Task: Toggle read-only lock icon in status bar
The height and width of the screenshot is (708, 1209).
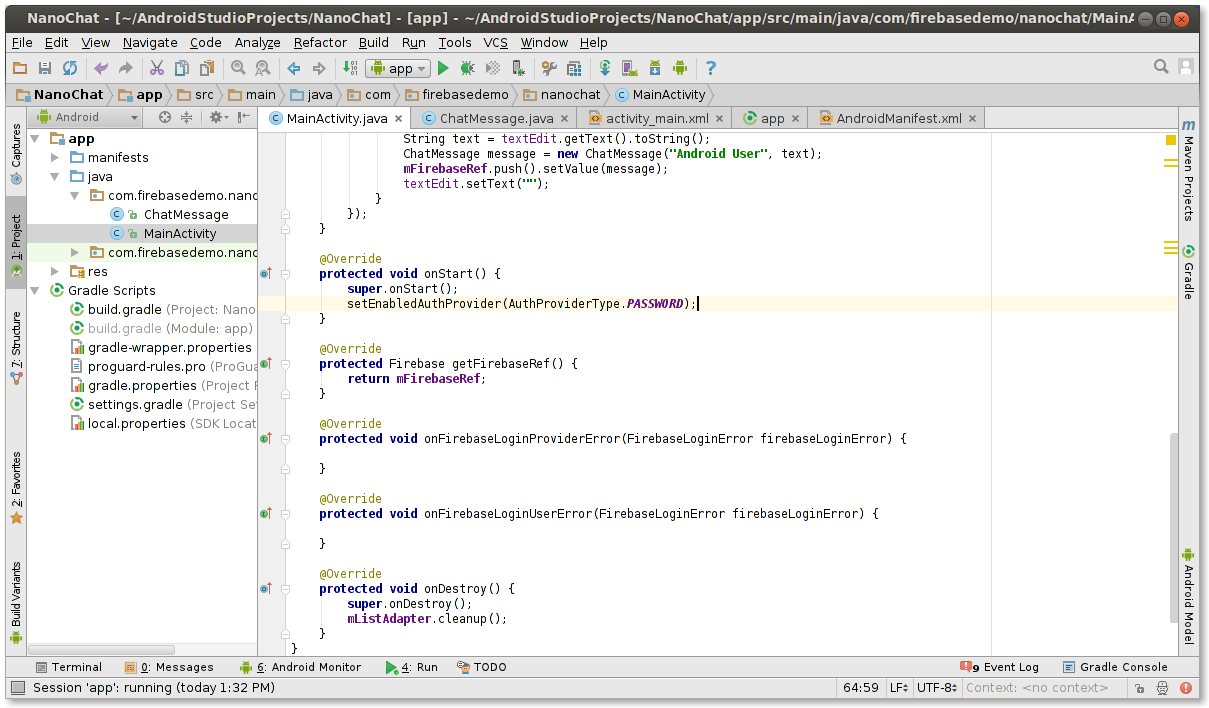Action: 1139,688
